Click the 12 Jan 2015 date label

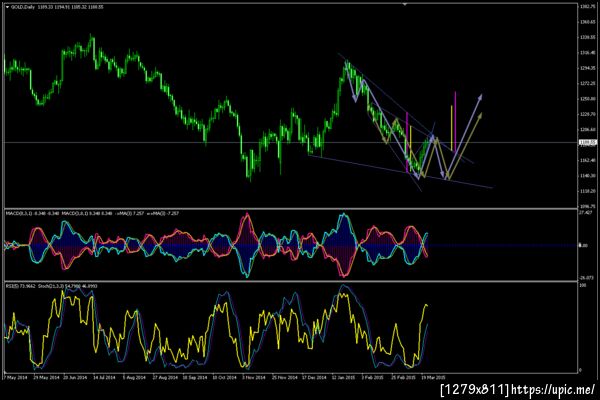tap(343, 377)
